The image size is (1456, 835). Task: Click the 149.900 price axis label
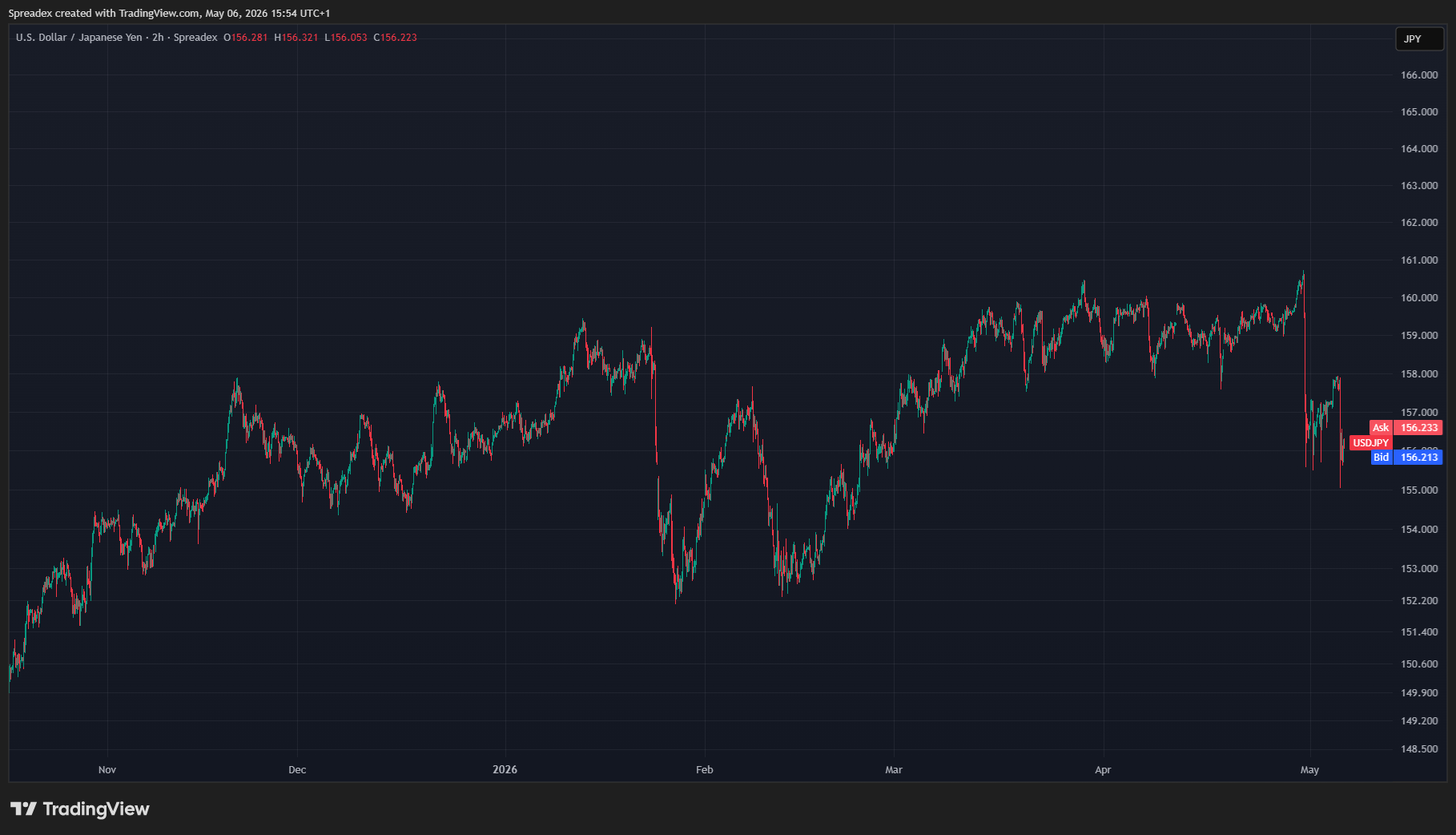click(1419, 693)
